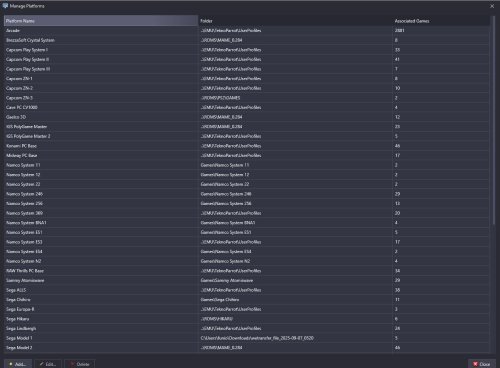Click the Games\Namco System BNA1 folder cell

tap(295, 223)
